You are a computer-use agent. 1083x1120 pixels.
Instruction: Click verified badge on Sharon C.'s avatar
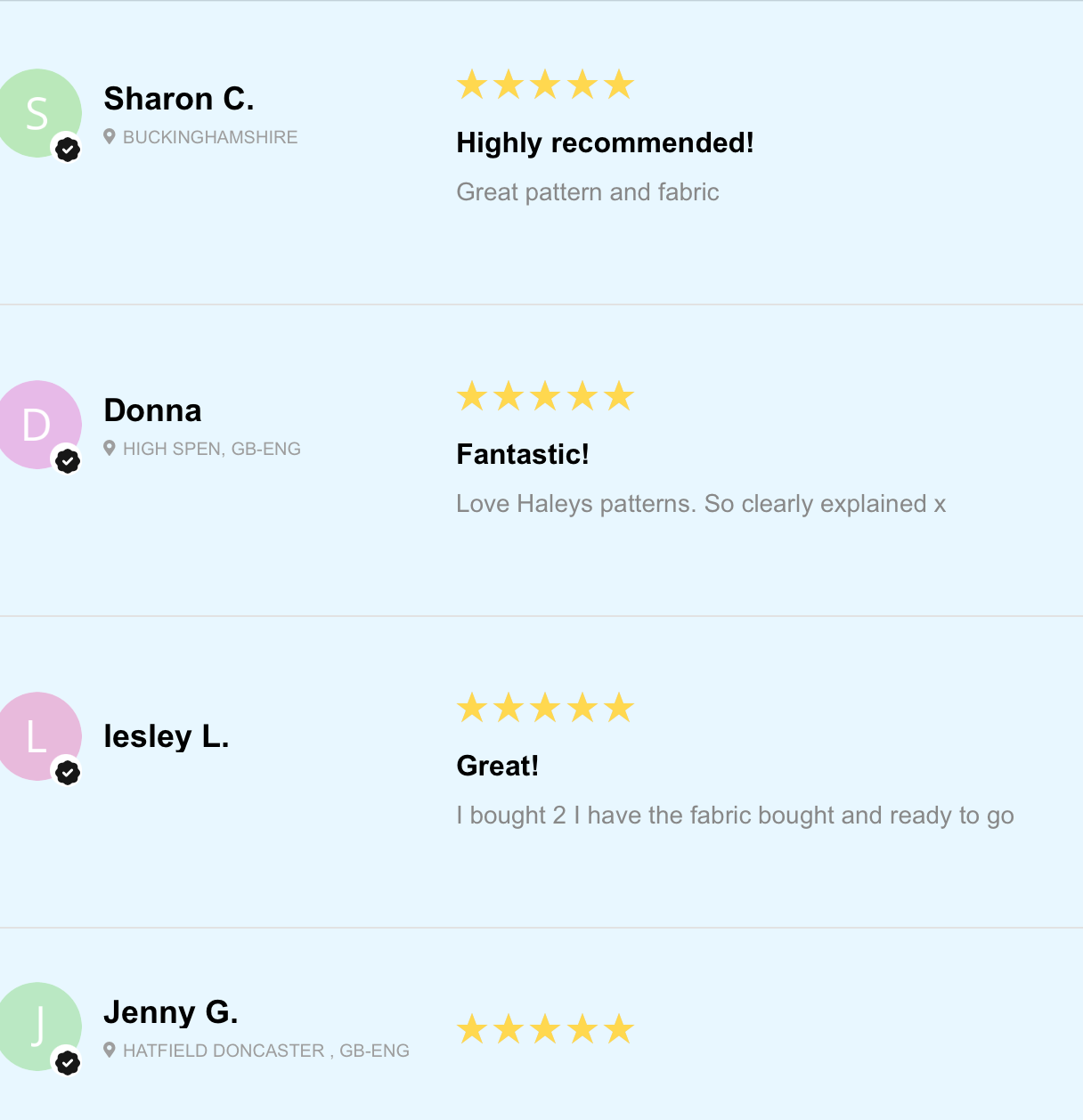(68, 150)
